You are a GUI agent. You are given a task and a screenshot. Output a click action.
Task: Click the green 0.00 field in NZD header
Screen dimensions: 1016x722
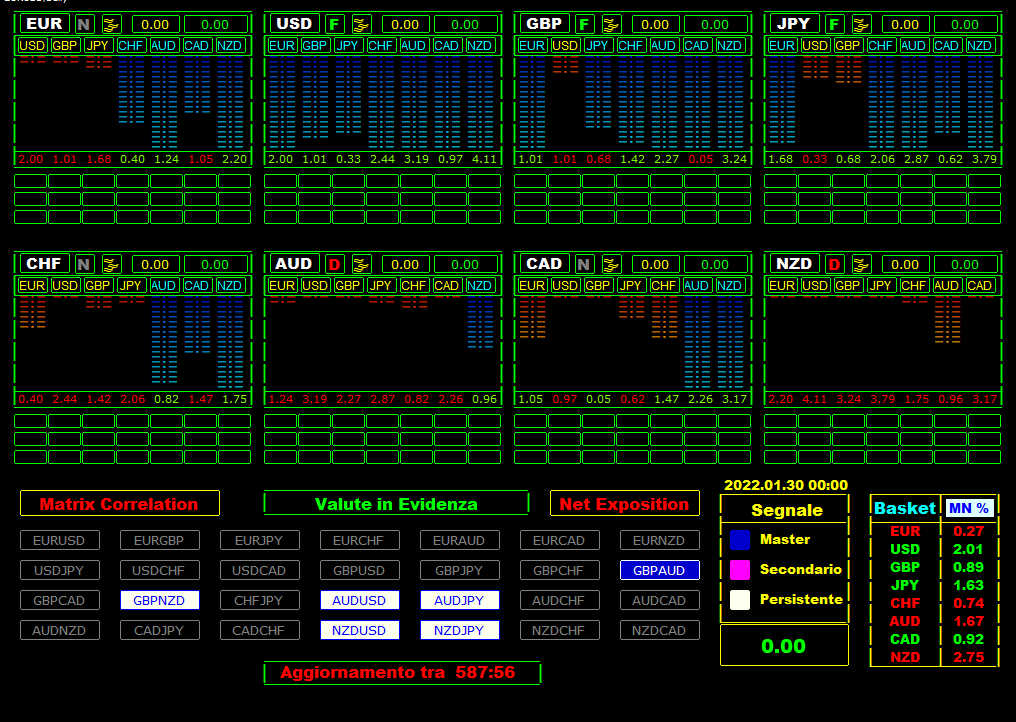click(x=965, y=264)
